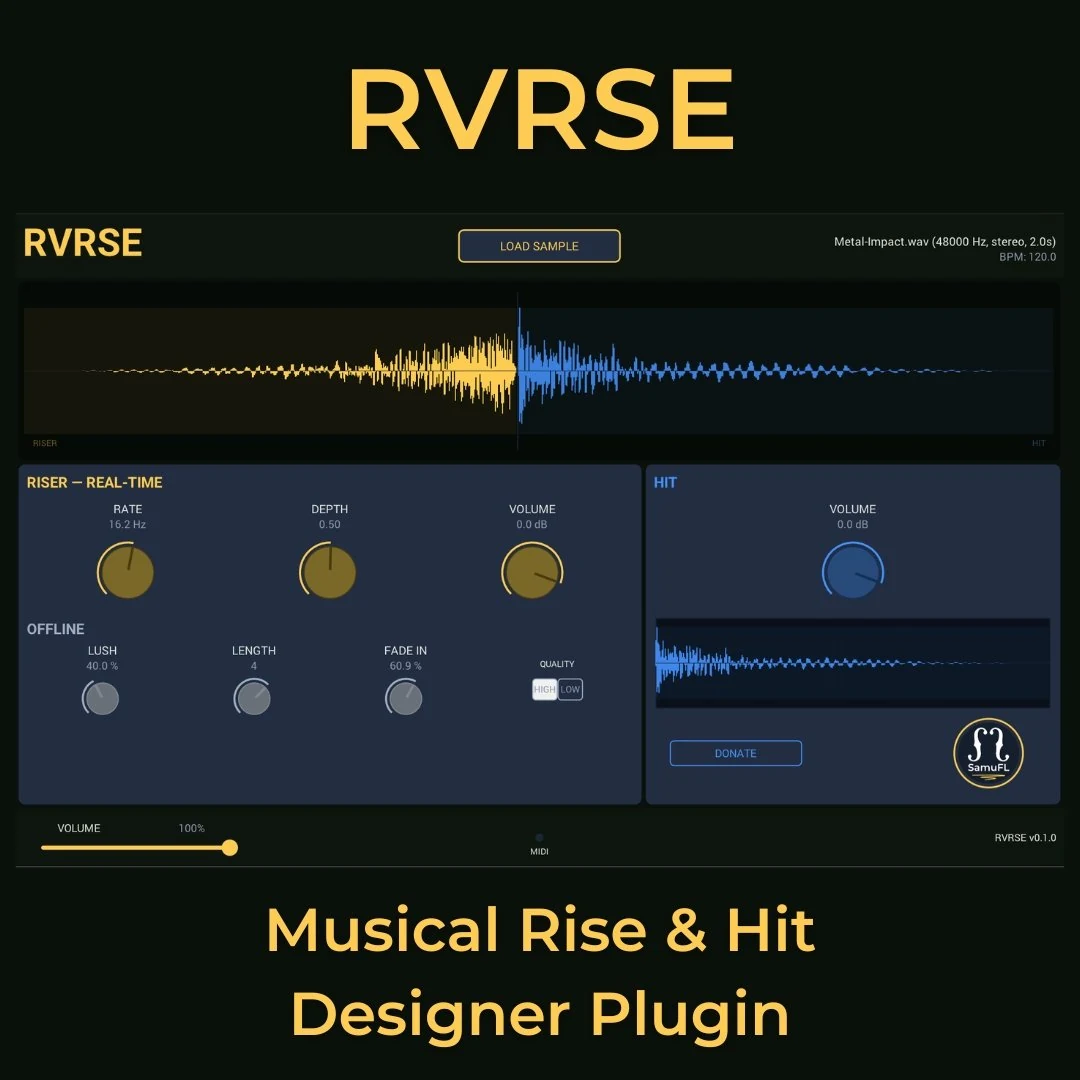Click the FADE IN knob
Screen dimensions: 1080x1080
[404, 697]
